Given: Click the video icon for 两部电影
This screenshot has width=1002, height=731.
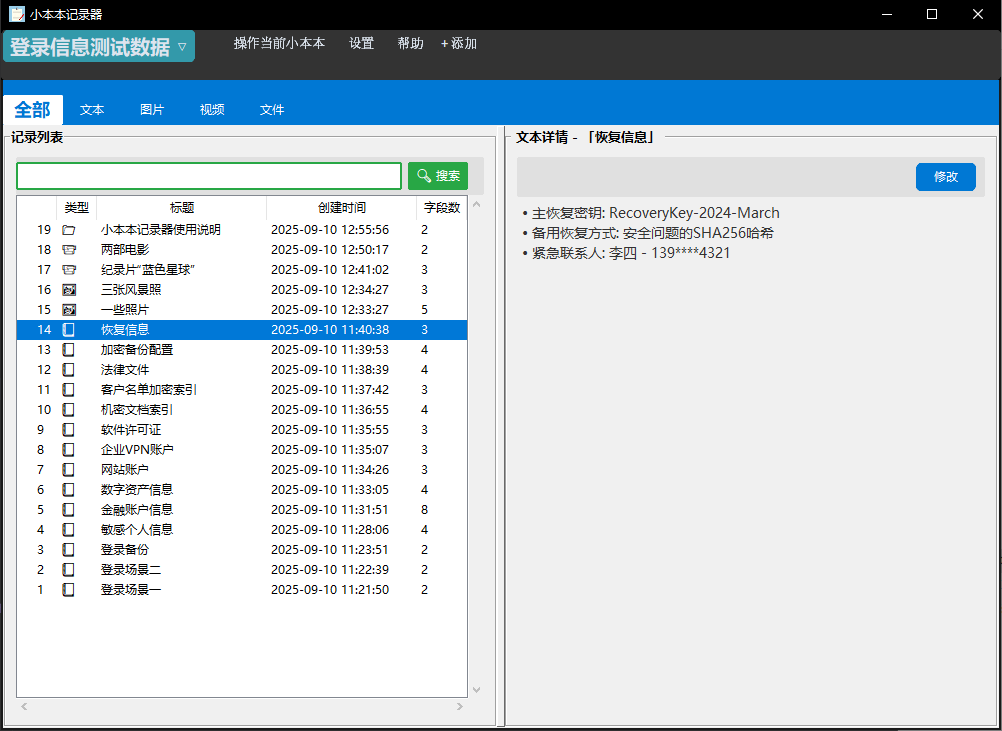Looking at the screenshot, I should [69, 250].
